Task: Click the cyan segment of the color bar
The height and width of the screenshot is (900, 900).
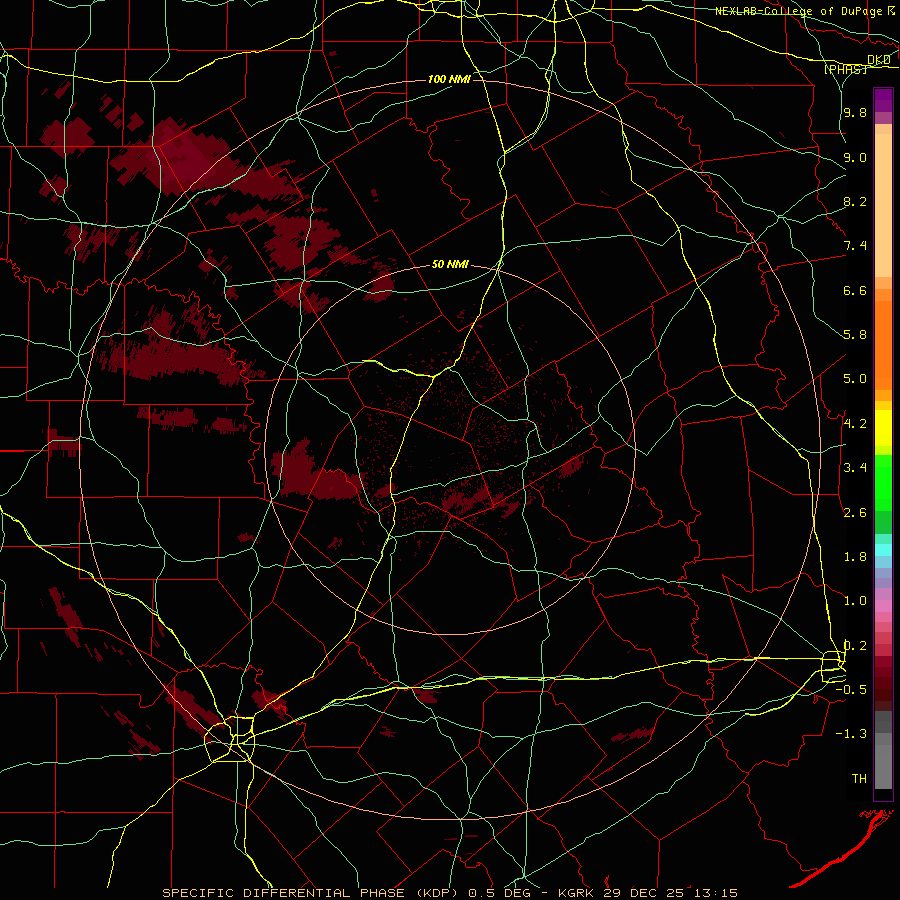Action: click(883, 549)
